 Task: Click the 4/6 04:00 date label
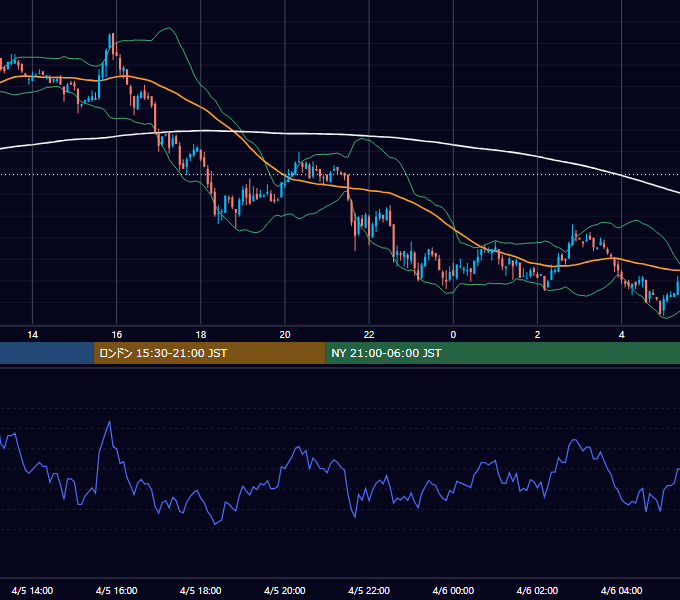pyautogui.click(x=621, y=590)
